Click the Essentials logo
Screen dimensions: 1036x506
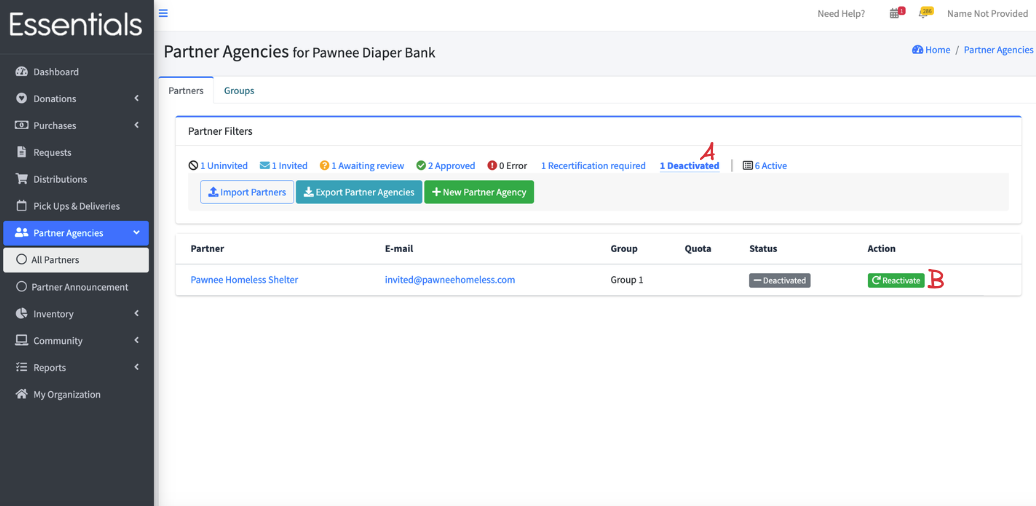click(76, 24)
